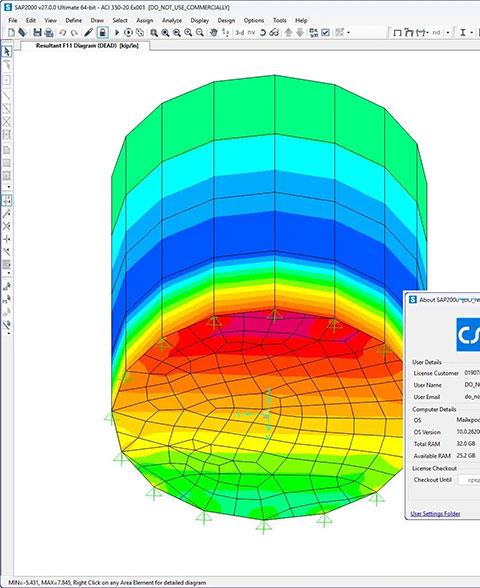The height and width of the screenshot is (588, 480).
Task: Open the Help menu
Action: (301, 20)
